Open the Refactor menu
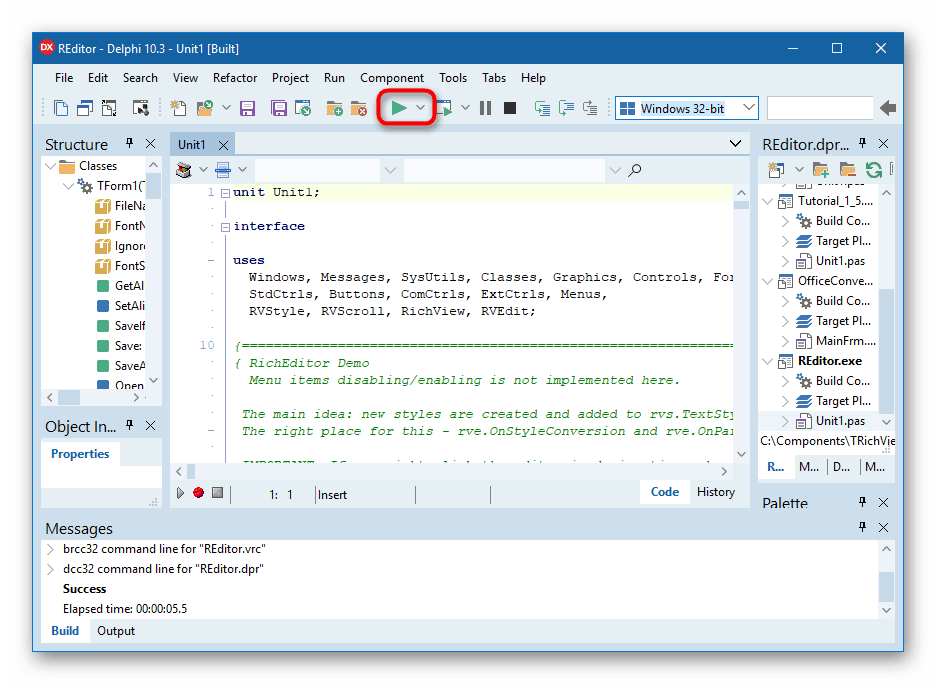The image size is (936, 684). 235,78
